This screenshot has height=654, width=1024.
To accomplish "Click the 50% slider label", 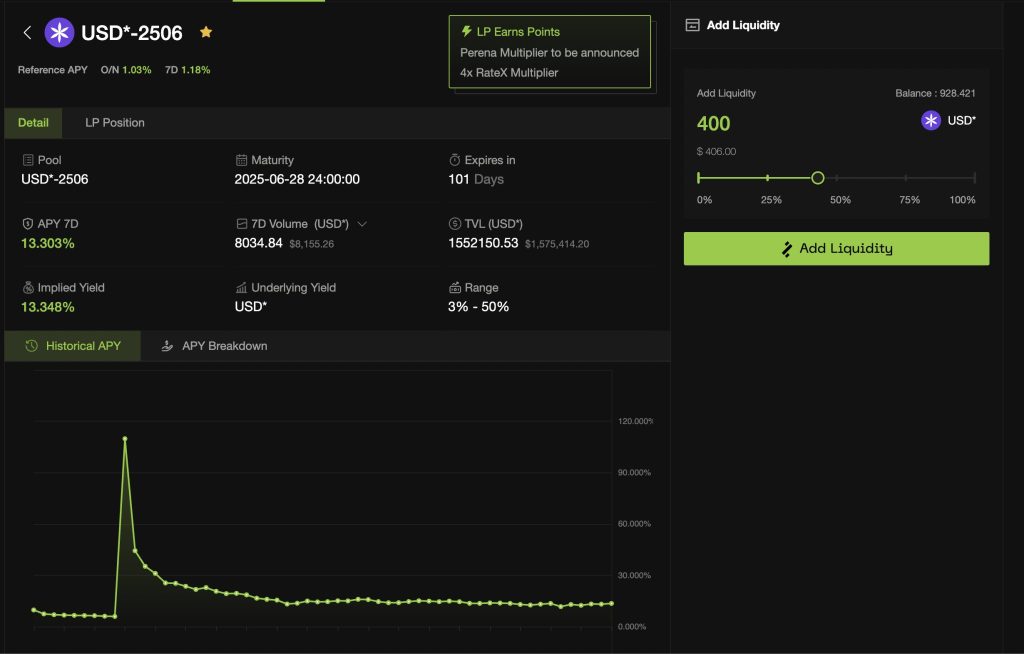I will (840, 200).
